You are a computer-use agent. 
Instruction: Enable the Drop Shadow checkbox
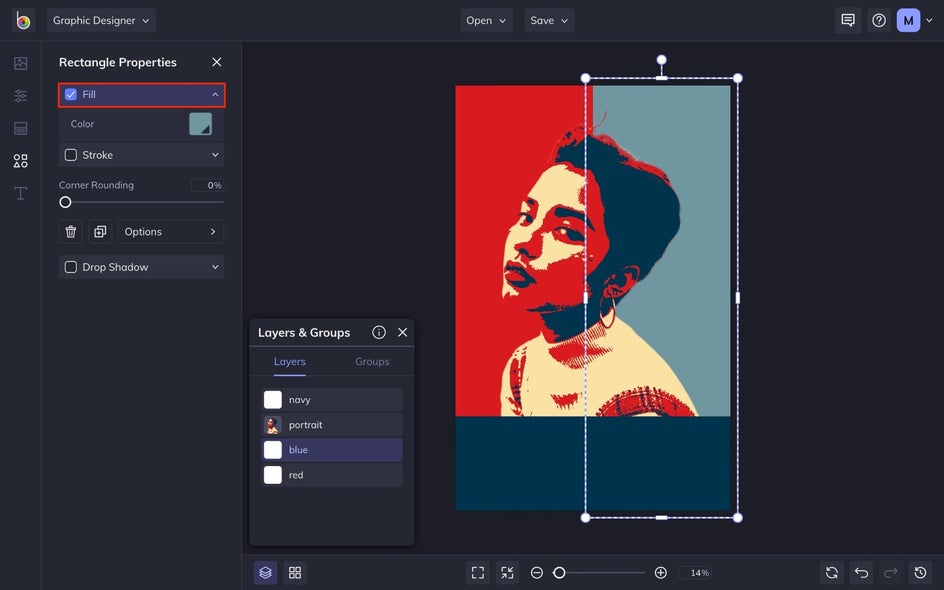point(71,267)
